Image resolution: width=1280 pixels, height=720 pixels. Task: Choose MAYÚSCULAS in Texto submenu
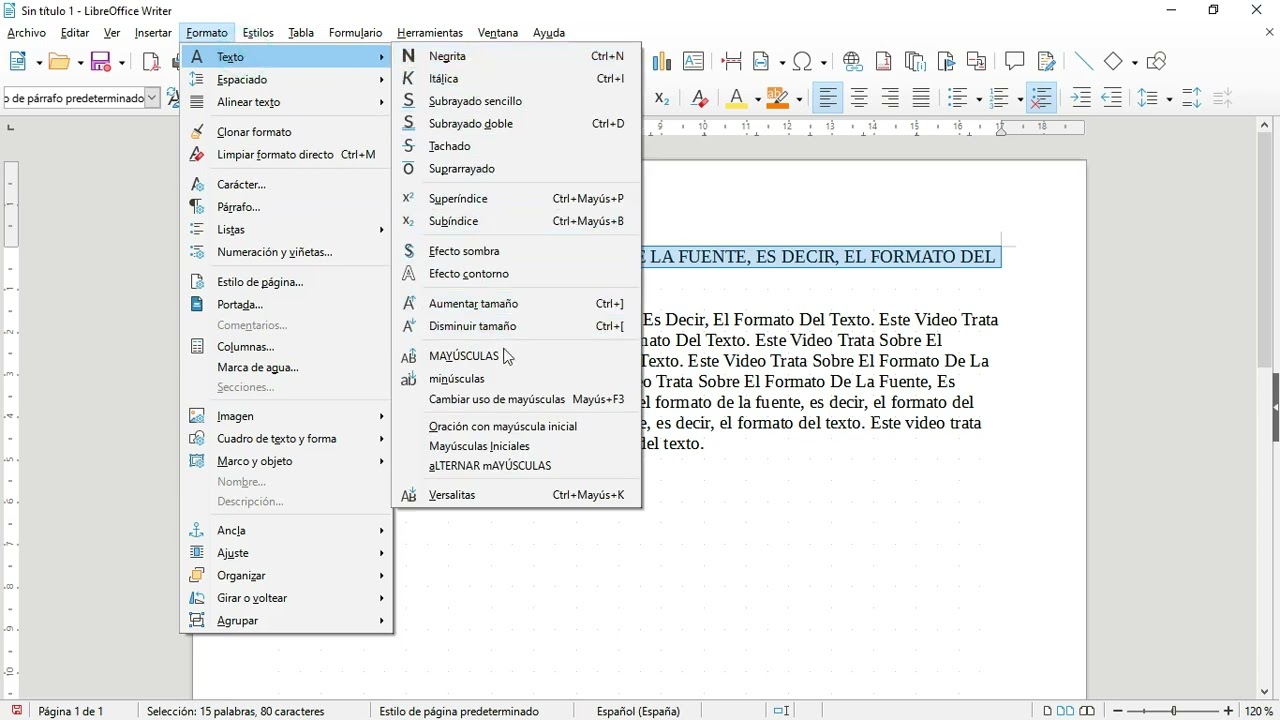click(x=516, y=356)
